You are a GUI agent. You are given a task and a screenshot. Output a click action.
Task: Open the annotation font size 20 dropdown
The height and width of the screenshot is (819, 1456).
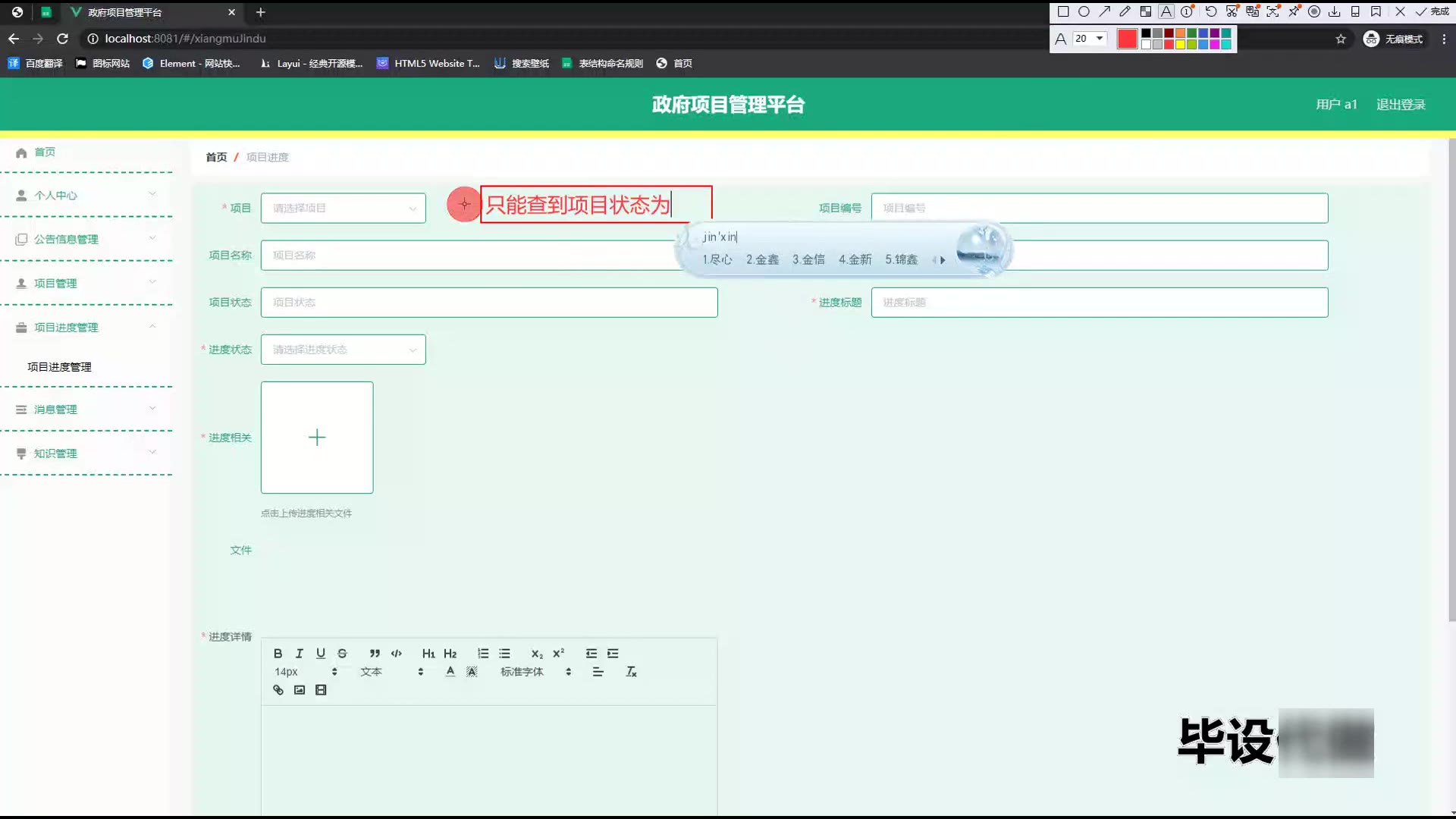(1090, 39)
